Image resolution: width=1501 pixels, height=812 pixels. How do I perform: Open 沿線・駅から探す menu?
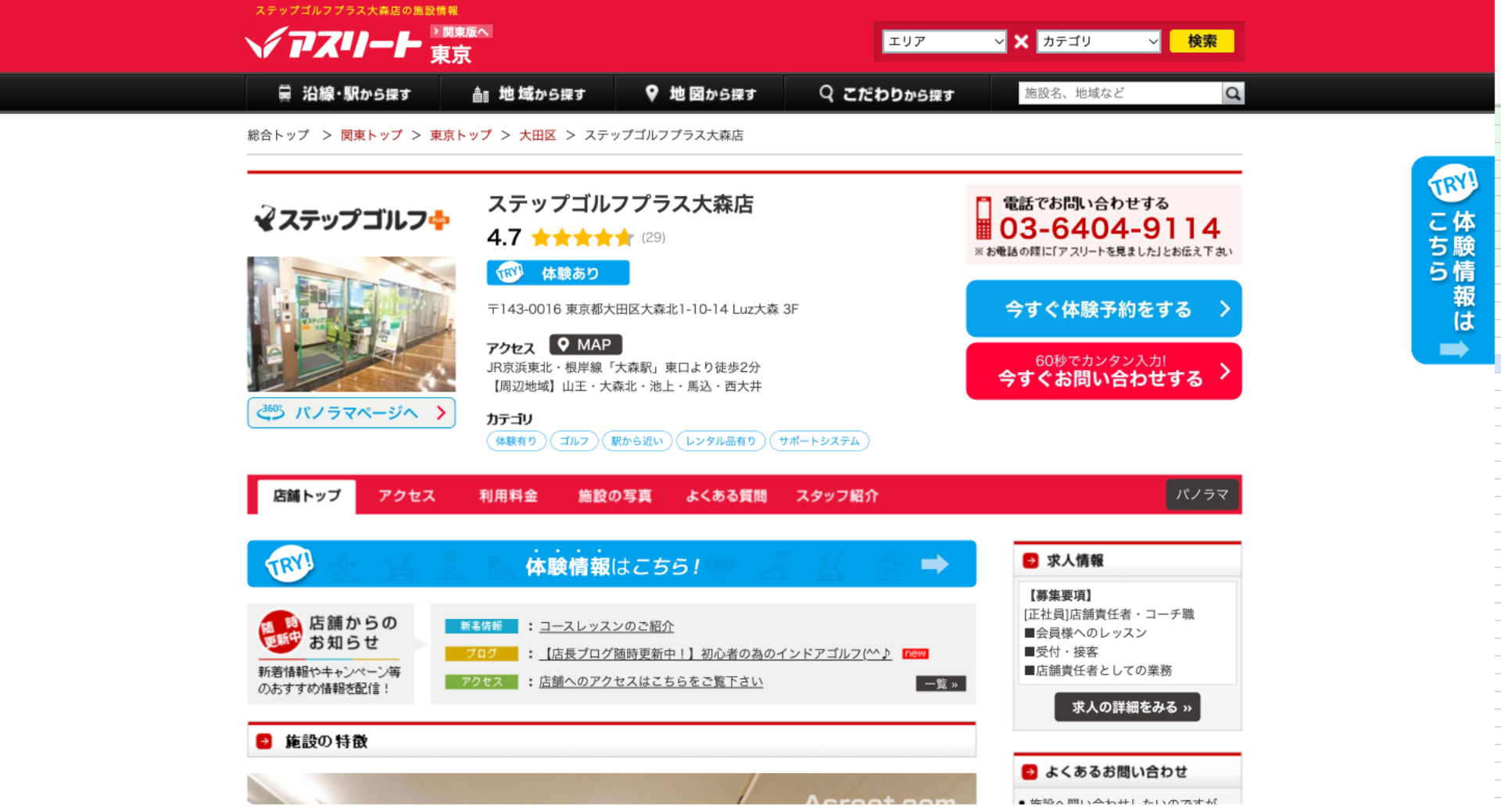click(x=344, y=94)
